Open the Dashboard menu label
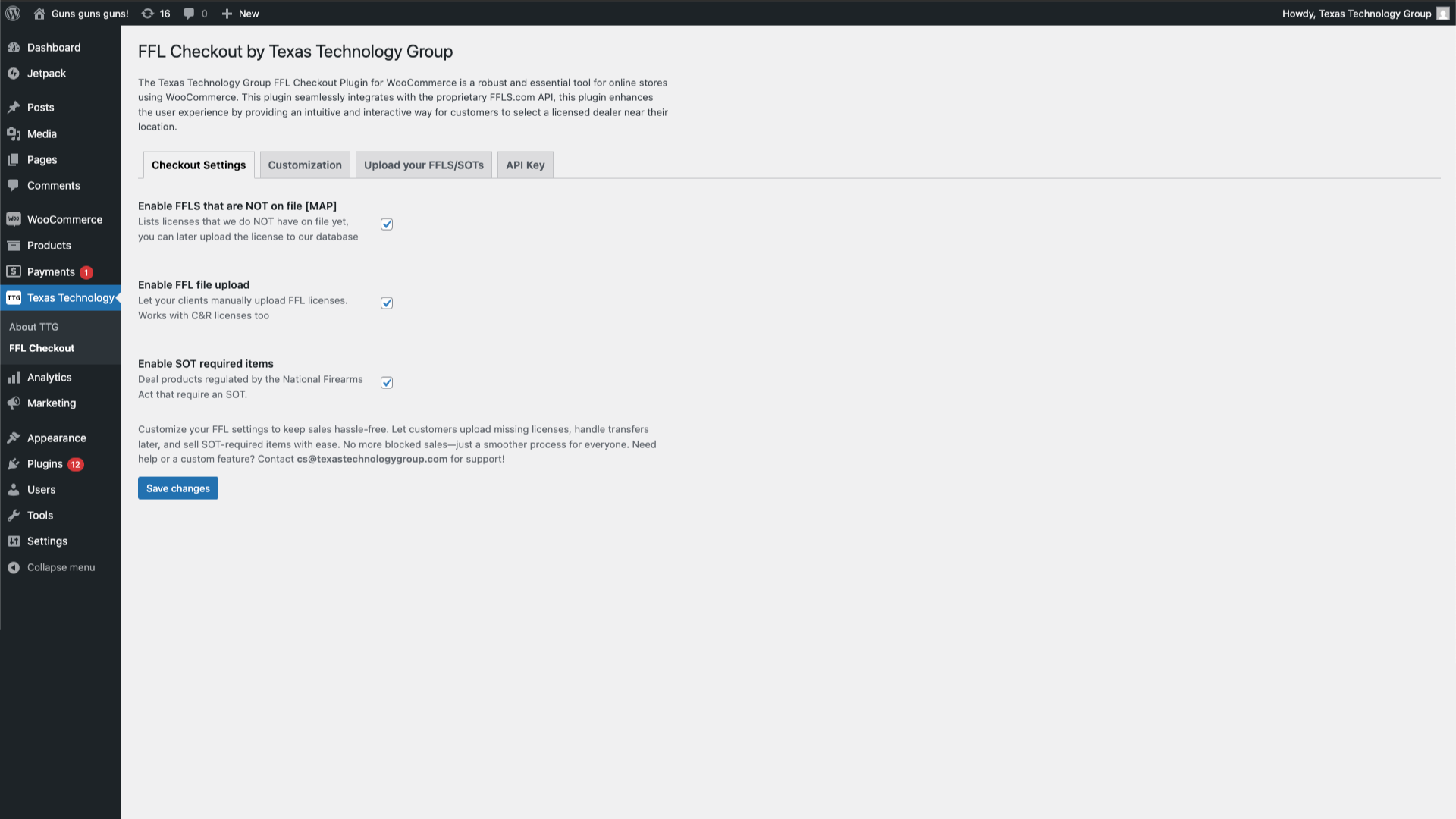 tap(54, 47)
